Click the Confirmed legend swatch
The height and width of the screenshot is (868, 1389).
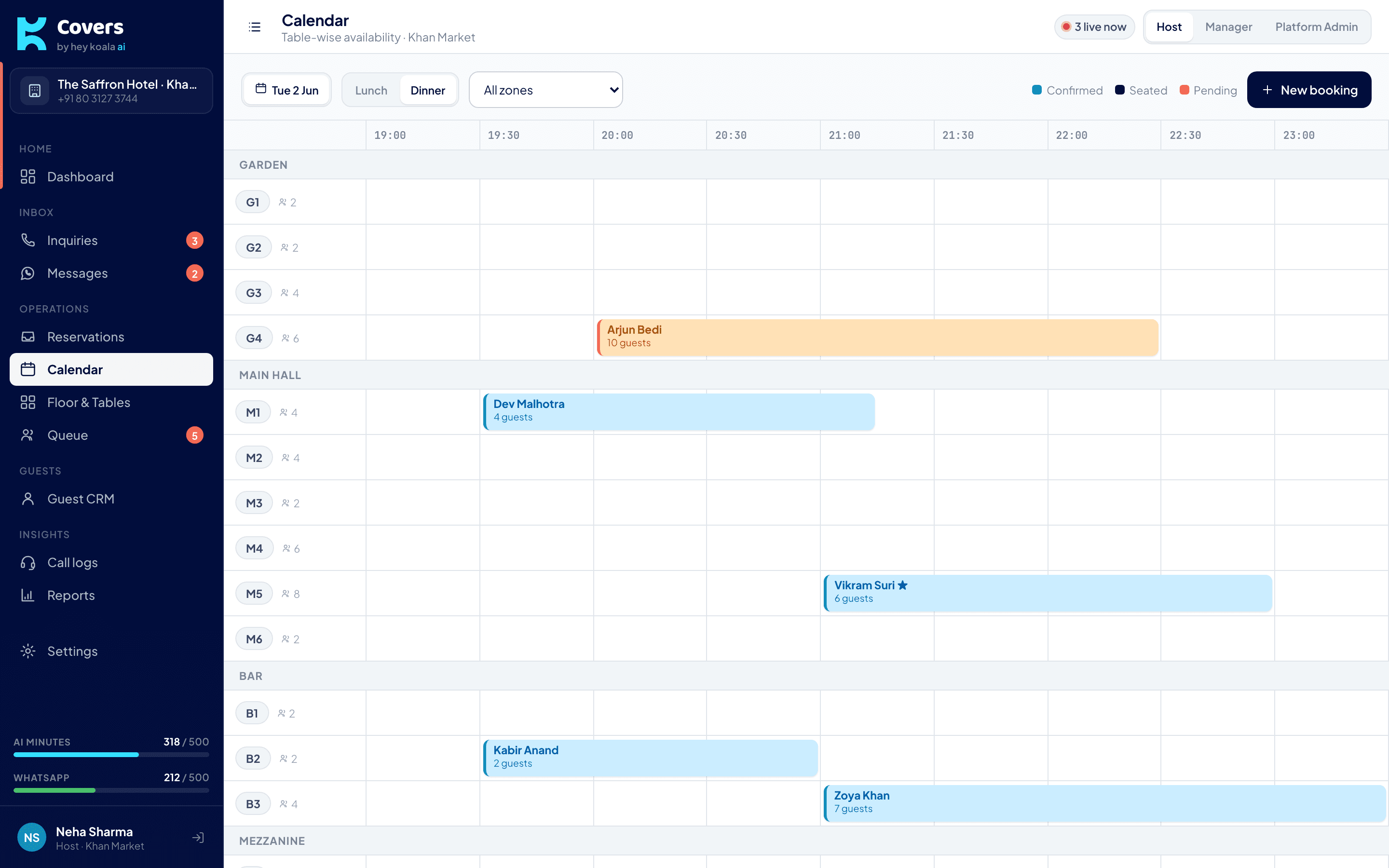click(x=1036, y=90)
